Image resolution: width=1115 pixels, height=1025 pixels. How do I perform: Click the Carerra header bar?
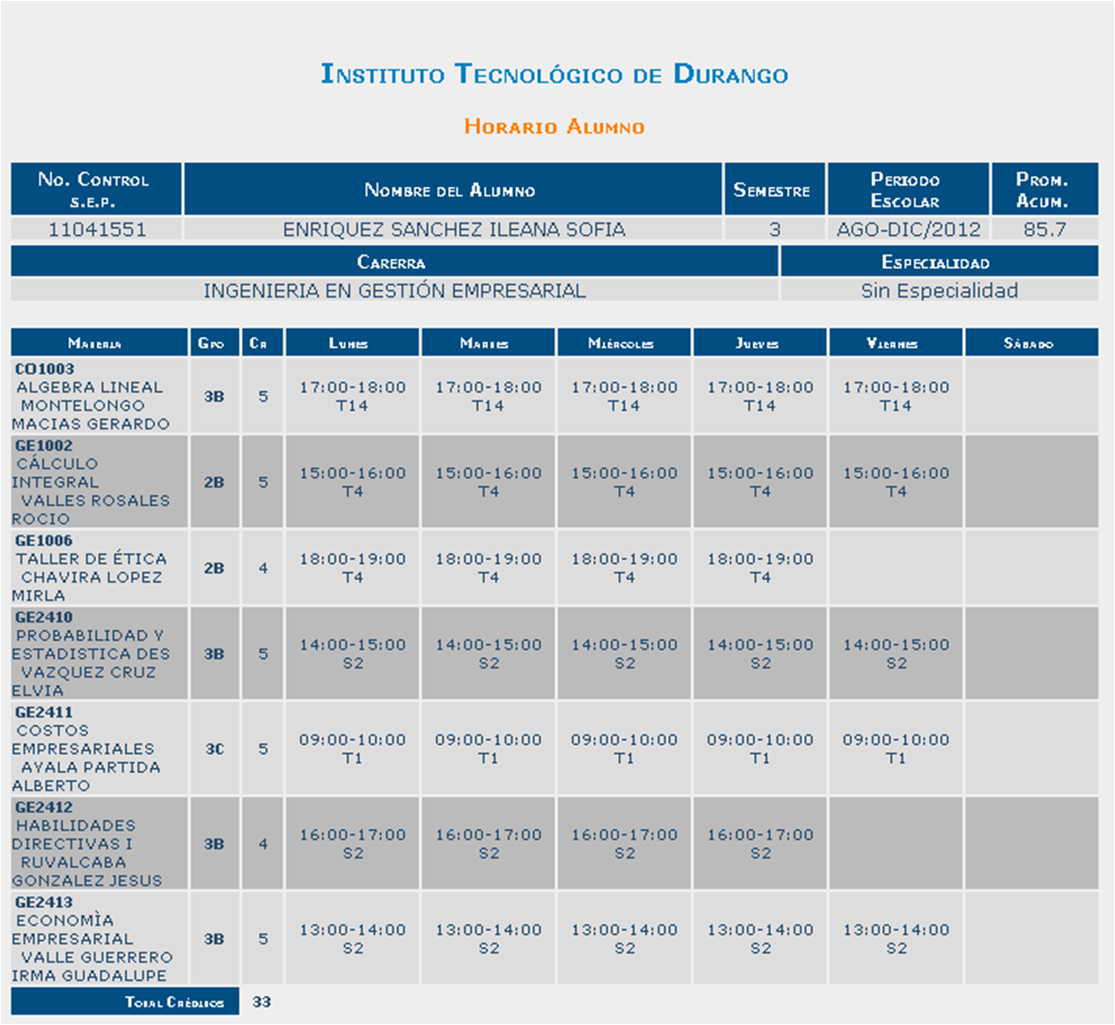(x=394, y=261)
